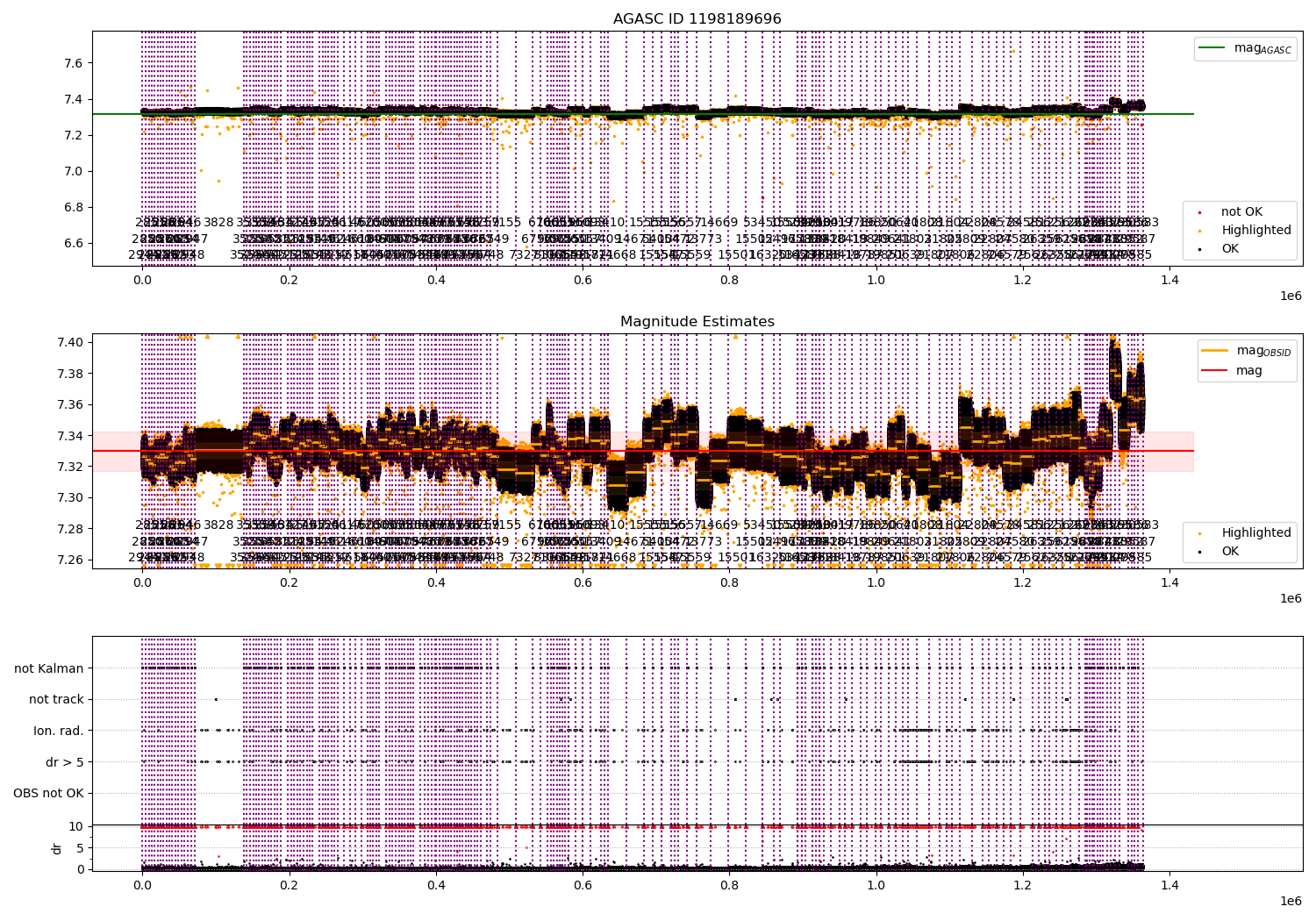The width and height of the screenshot is (1316, 921).
Task: Click the "5" tick on the dr axis
Action: pos(80,847)
